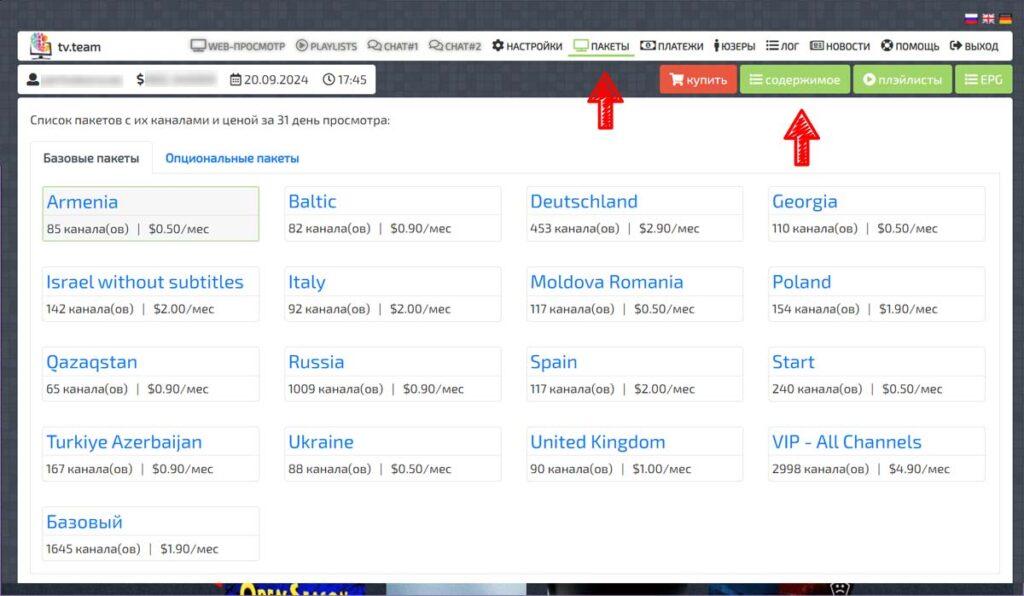Open the PLAYLISTS navigation item
The width and height of the screenshot is (1024, 596).
click(327, 46)
